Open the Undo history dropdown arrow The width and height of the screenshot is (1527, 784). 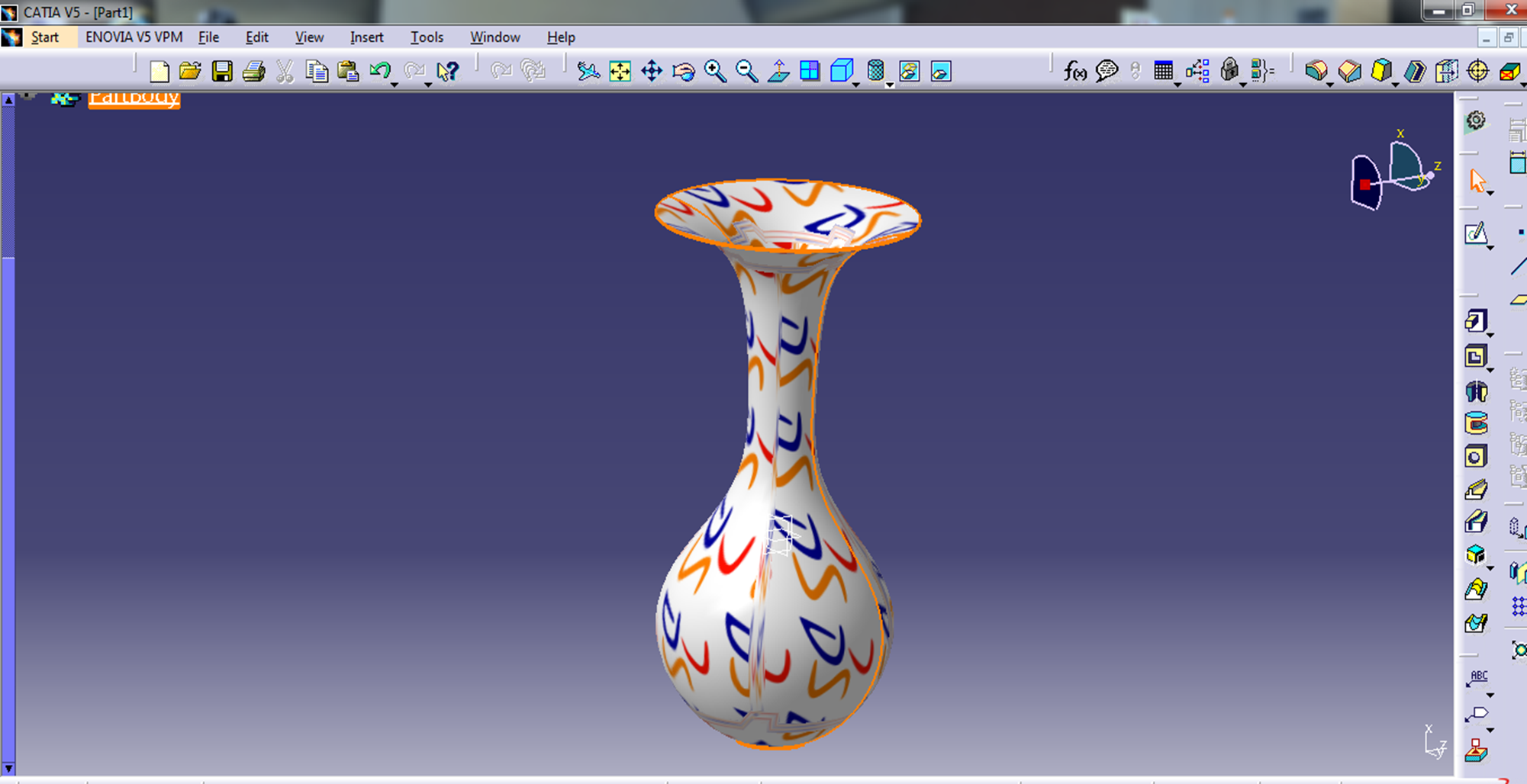click(395, 84)
